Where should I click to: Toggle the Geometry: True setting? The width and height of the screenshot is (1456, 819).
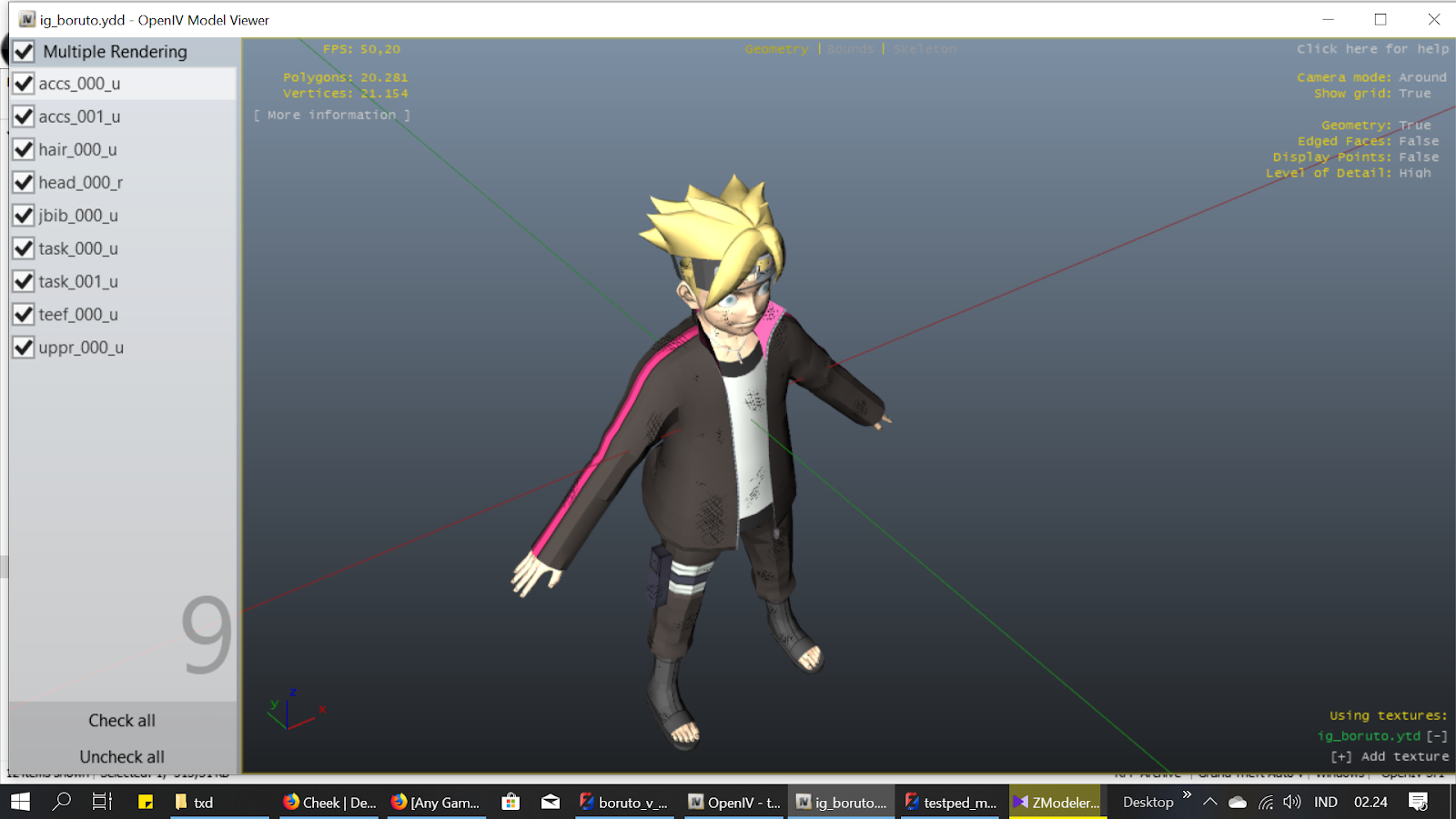pos(1376,126)
